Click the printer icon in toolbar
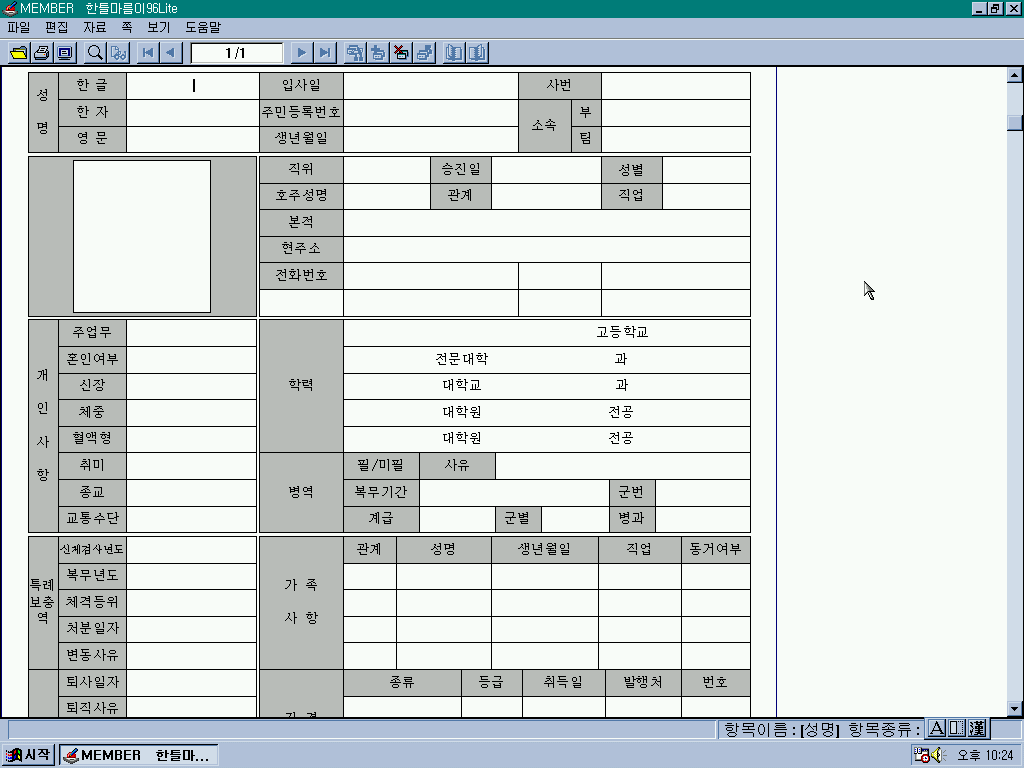1024x768 pixels. 41,53
